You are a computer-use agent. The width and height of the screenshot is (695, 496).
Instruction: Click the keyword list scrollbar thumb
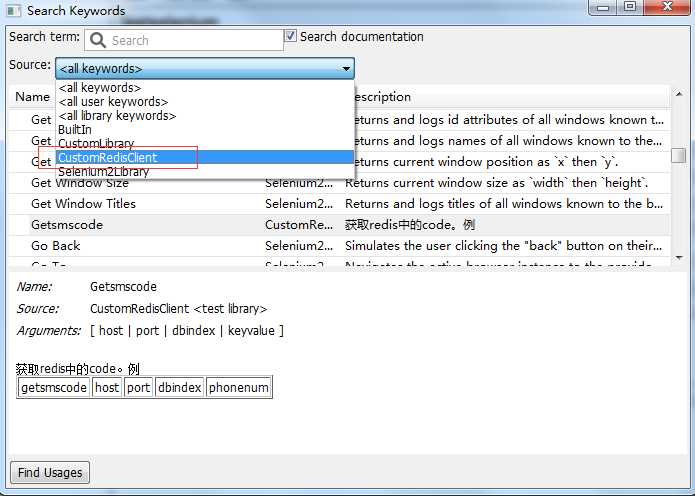(679, 156)
